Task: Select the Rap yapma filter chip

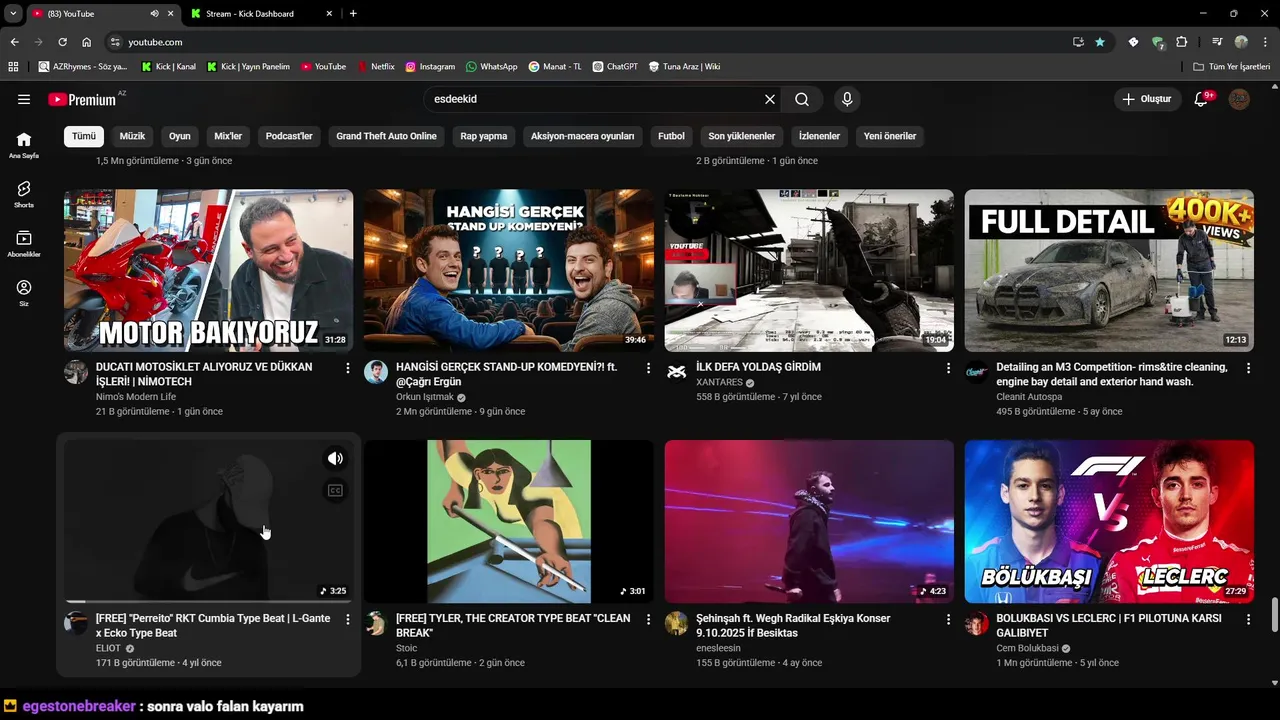Action: pos(484,136)
